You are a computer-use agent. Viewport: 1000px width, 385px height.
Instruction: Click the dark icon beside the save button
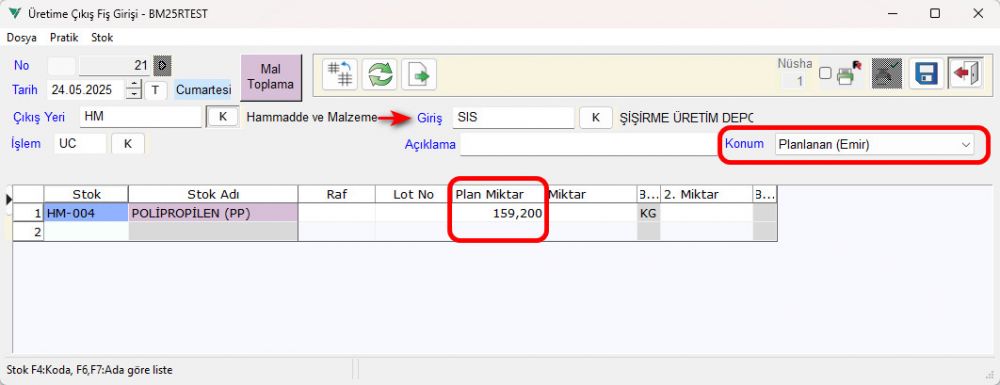[x=887, y=73]
